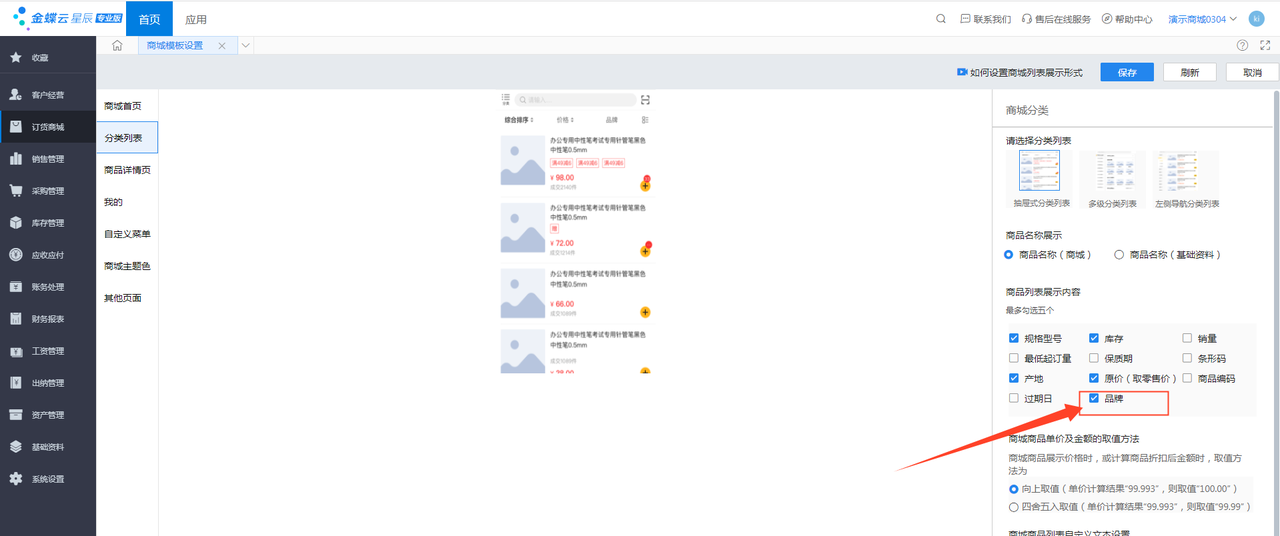Viewport: 1280px width, 536px height.
Task: Switch to 首页 top tab
Action: pos(149,19)
